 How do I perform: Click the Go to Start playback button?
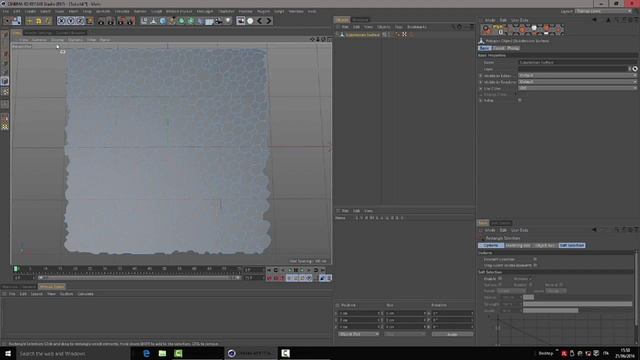(x=269, y=270)
